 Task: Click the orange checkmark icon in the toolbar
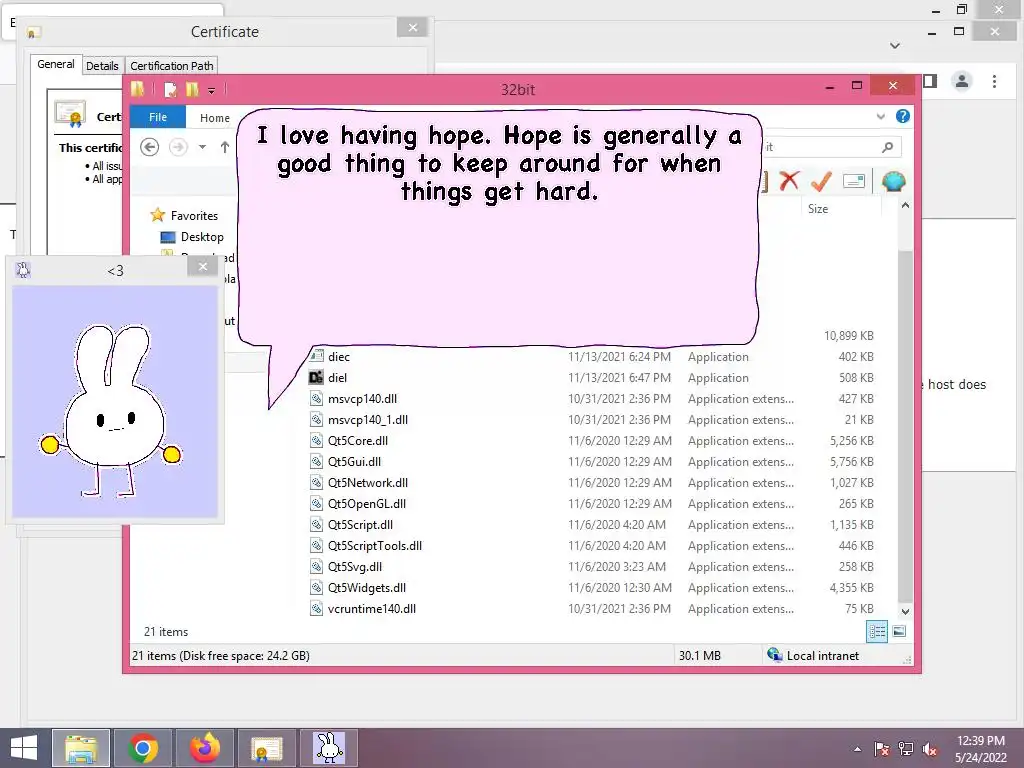[821, 181]
